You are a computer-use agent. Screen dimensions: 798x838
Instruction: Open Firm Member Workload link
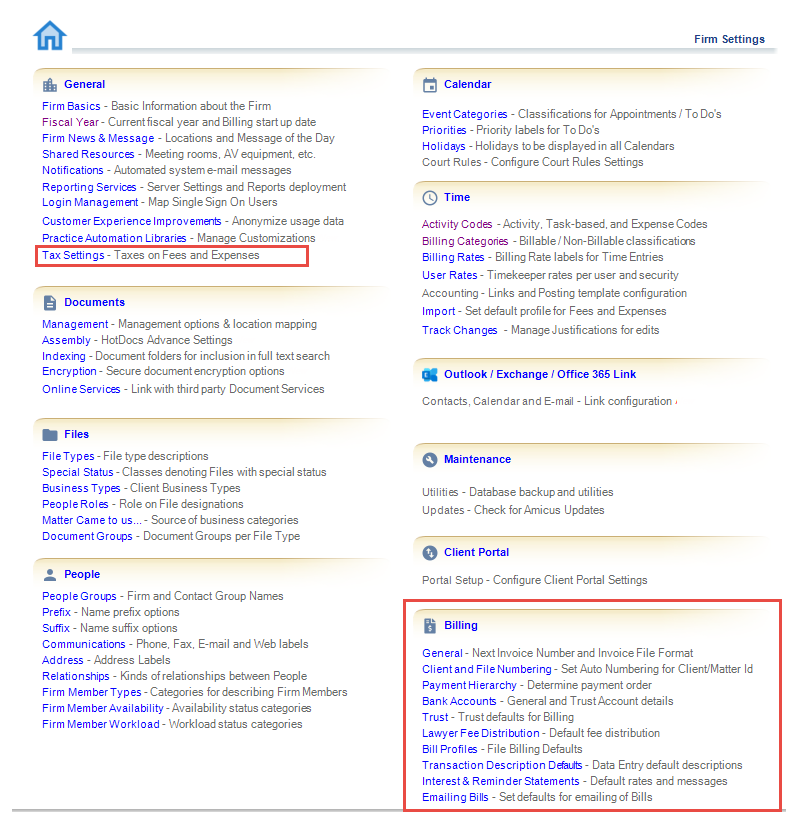100,725
